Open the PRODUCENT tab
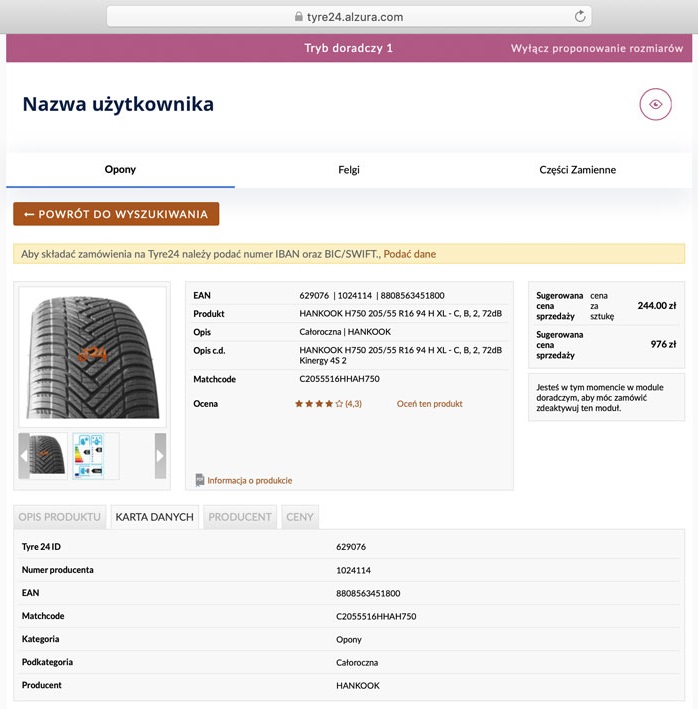The height and width of the screenshot is (709, 698). [240, 517]
